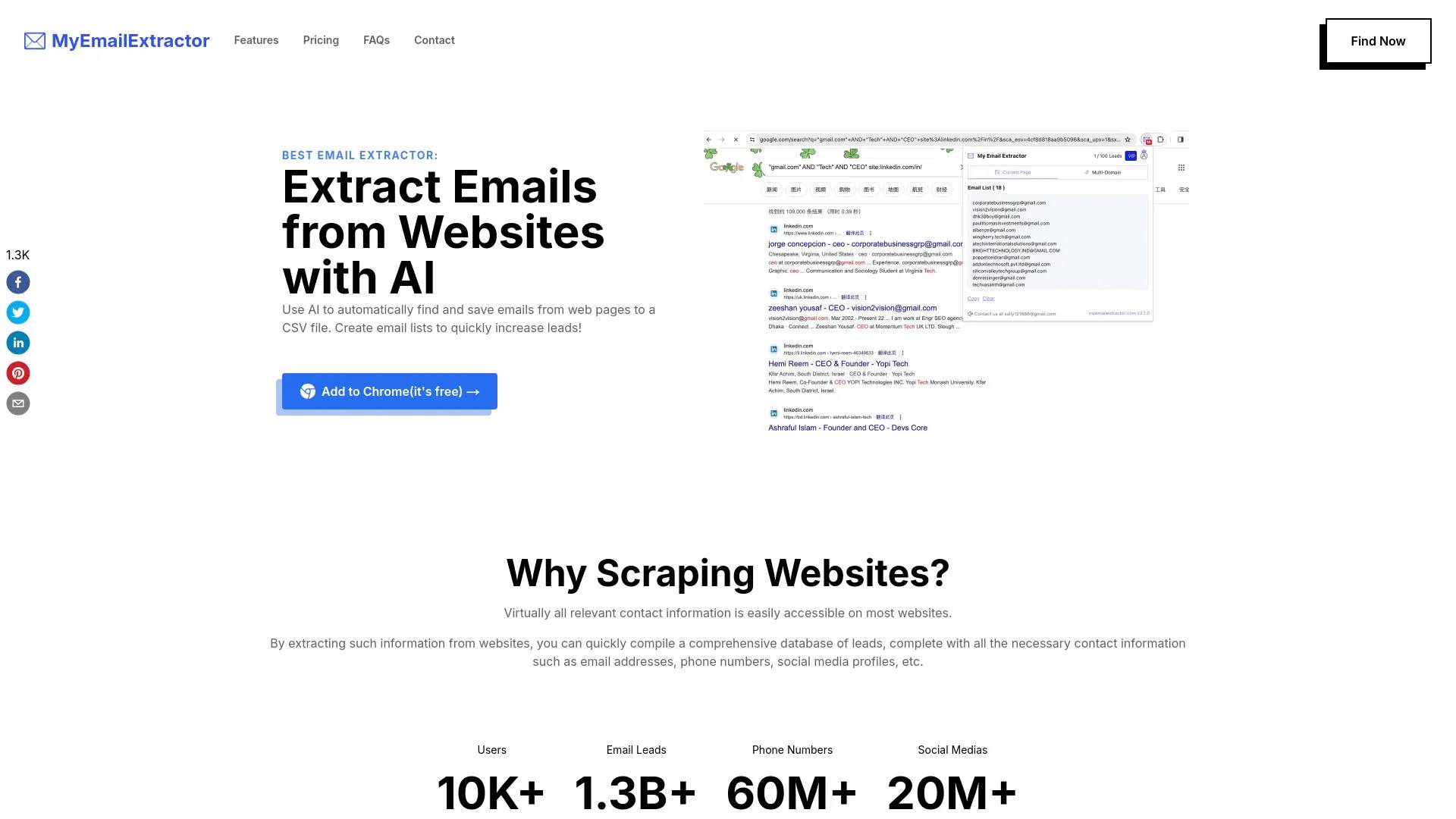Expand the Features navigation dropdown
The width and height of the screenshot is (1456, 819).
pyautogui.click(x=256, y=40)
